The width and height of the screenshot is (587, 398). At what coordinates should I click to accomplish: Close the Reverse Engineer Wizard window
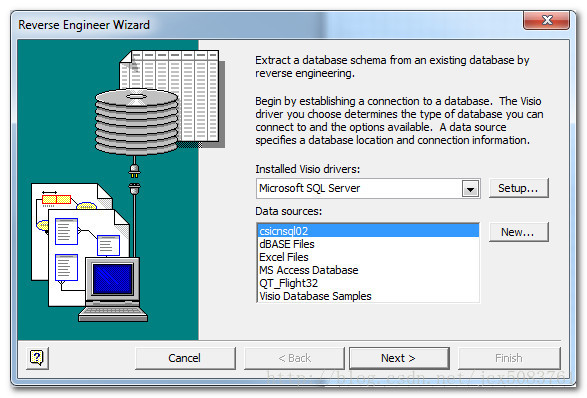coord(547,19)
